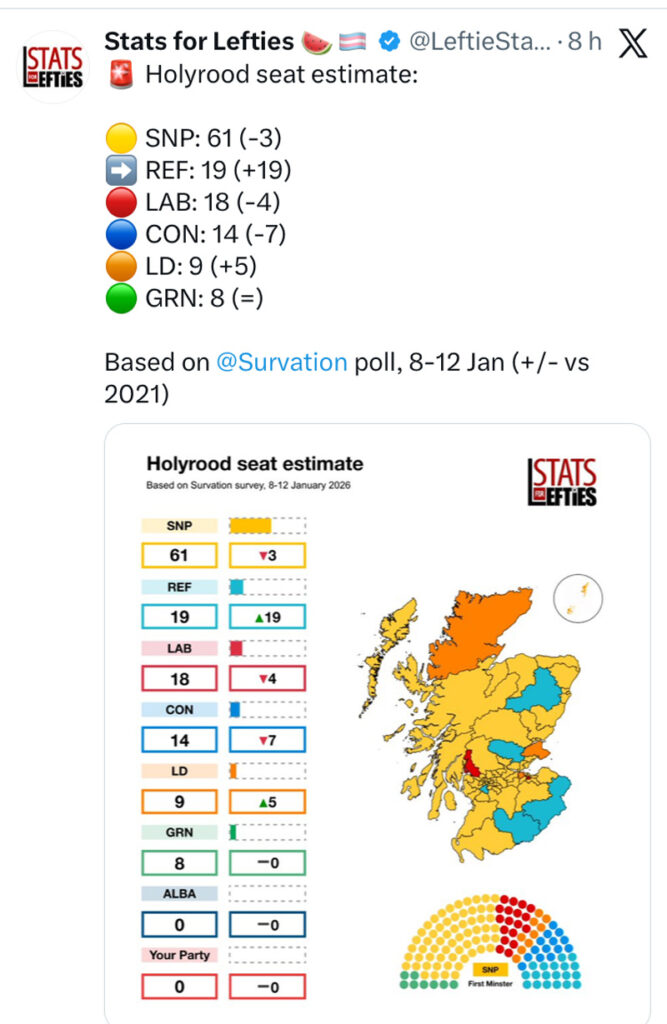Open the Holyrood seat estimate image
This screenshot has height=1024, width=667.
pyautogui.click(x=378, y=724)
